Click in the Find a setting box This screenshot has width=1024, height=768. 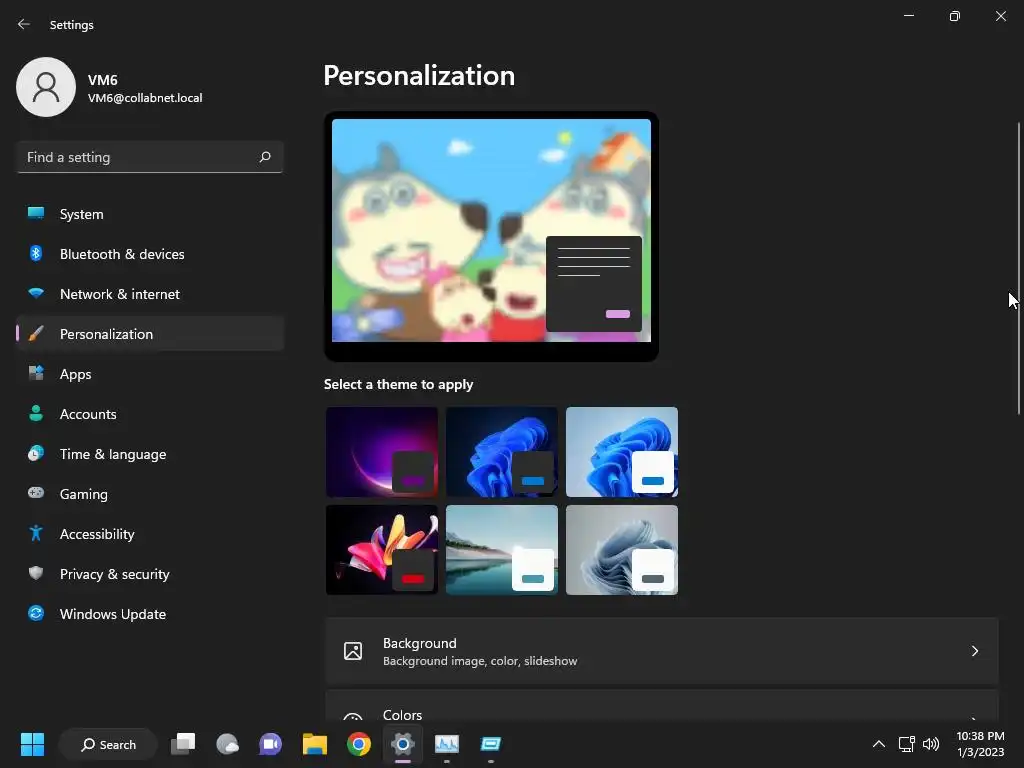coord(150,157)
